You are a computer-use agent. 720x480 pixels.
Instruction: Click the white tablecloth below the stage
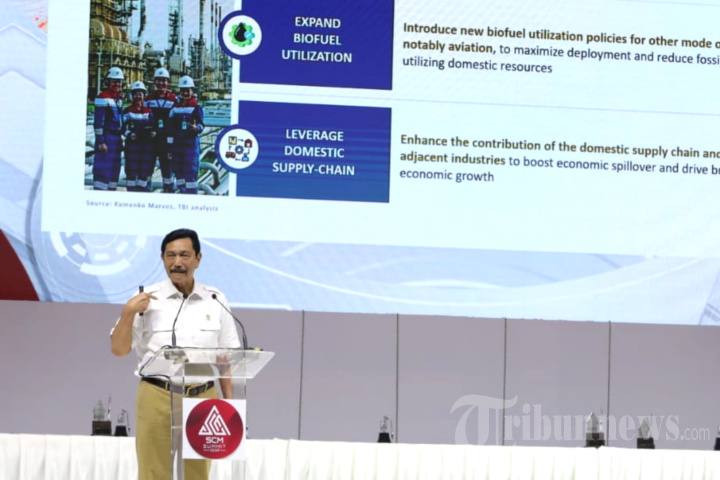tap(450, 460)
